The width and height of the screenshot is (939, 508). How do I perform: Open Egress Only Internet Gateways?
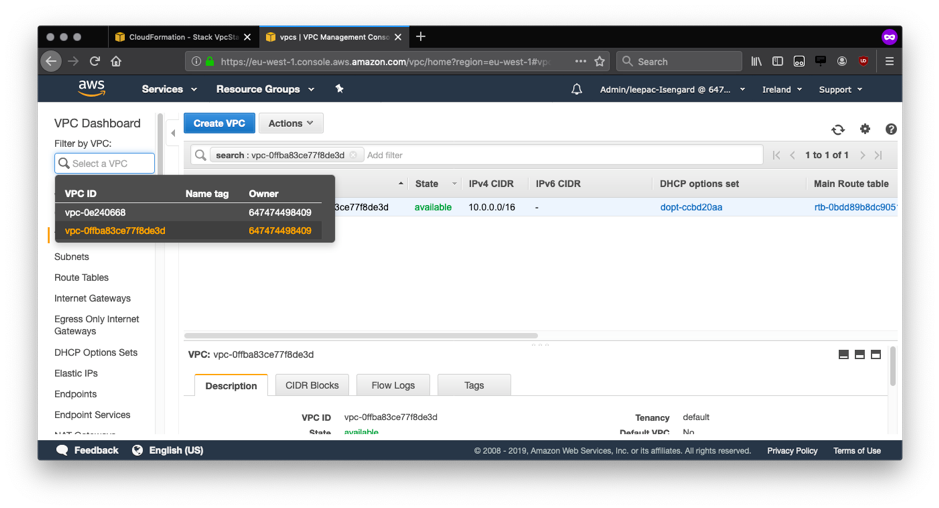[96, 325]
